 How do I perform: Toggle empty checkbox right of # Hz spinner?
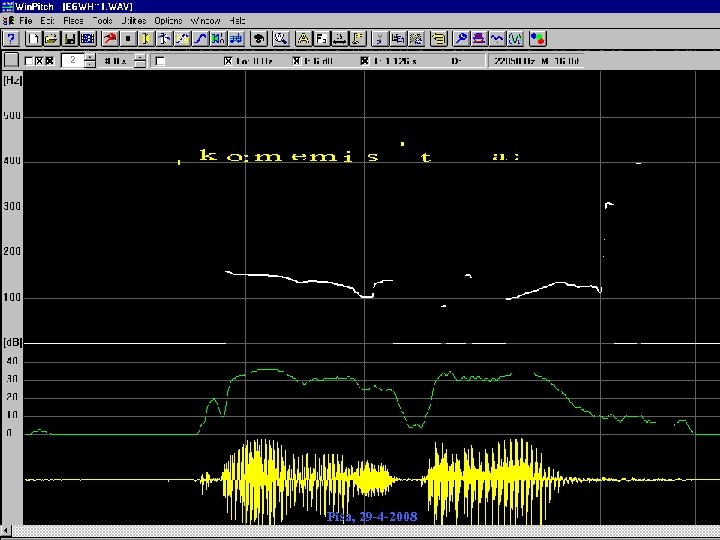(x=160, y=61)
